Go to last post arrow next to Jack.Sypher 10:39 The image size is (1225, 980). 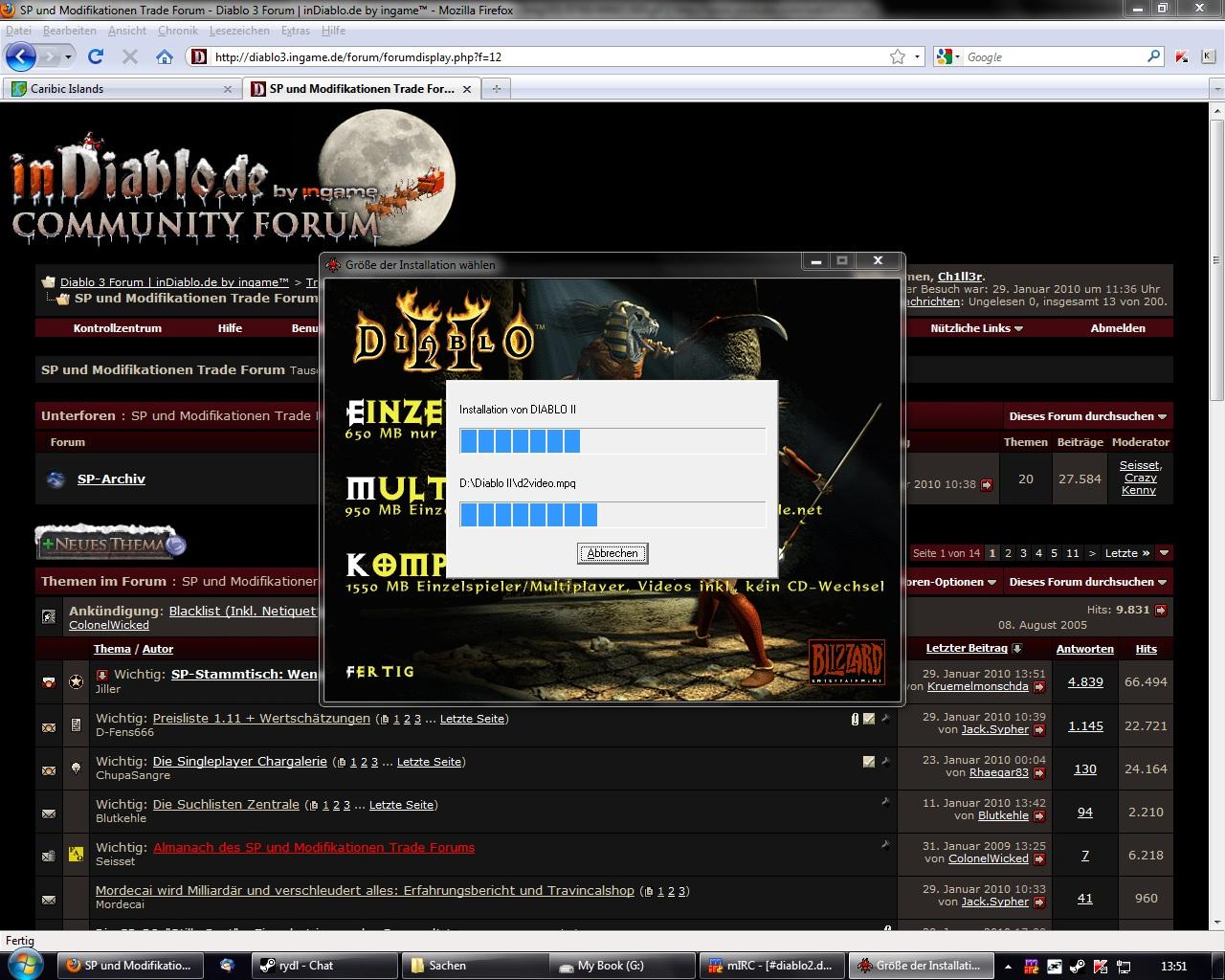coord(1039,729)
